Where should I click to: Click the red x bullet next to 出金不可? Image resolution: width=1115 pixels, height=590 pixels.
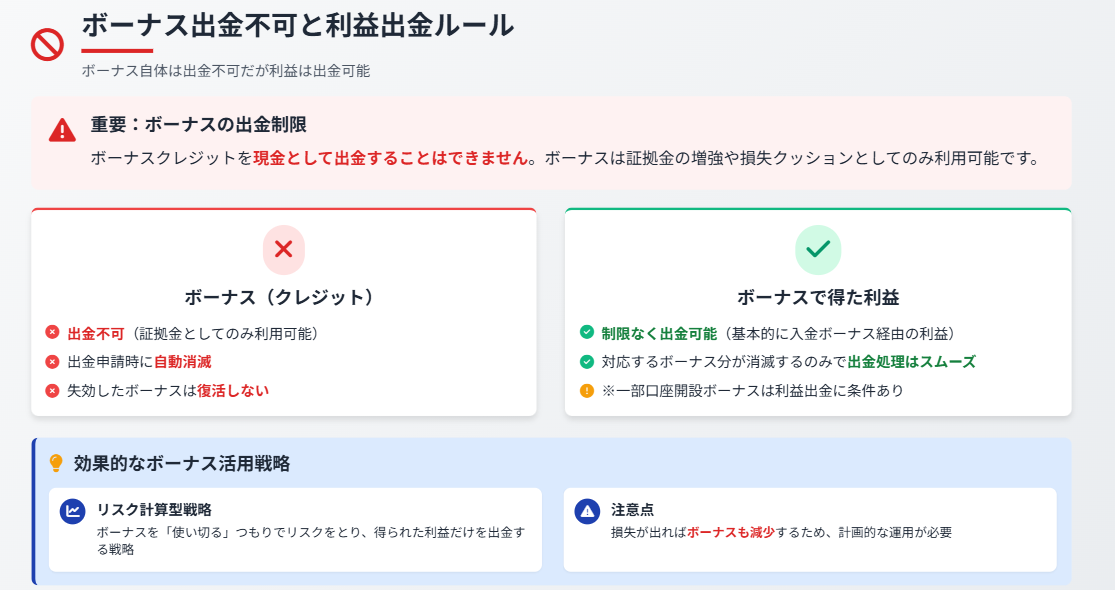tap(53, 333)
